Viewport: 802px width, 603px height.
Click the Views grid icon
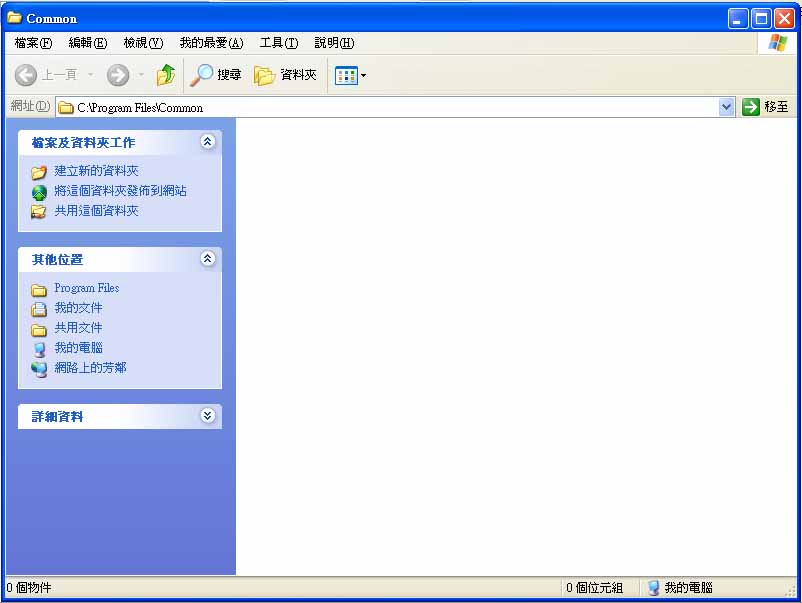pos(345,75)
